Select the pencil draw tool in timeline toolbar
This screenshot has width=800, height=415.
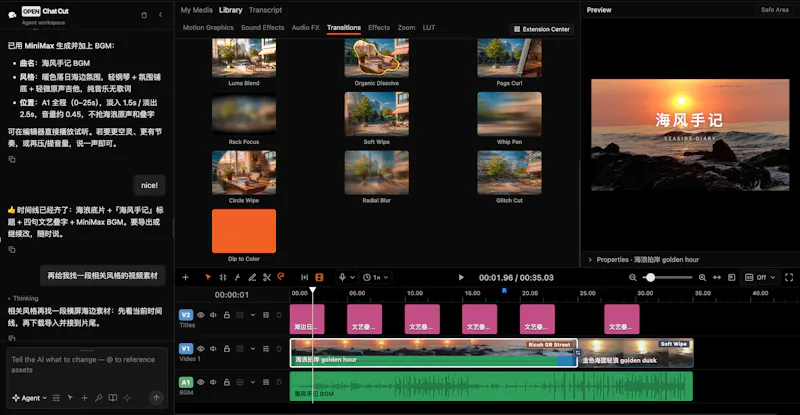tap(252, 277)
